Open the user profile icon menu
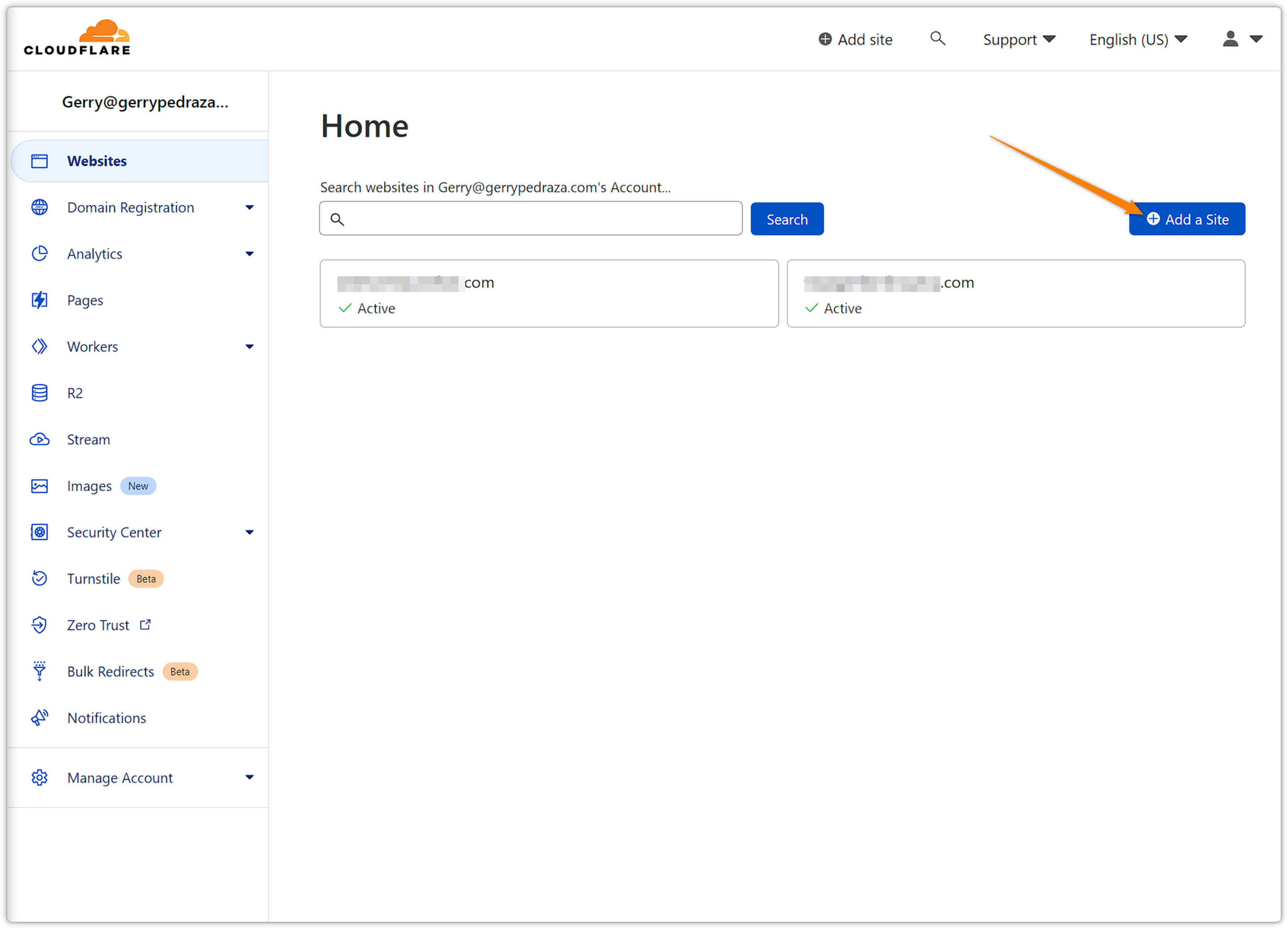The image size is (1288, 929). point(1230,39)
